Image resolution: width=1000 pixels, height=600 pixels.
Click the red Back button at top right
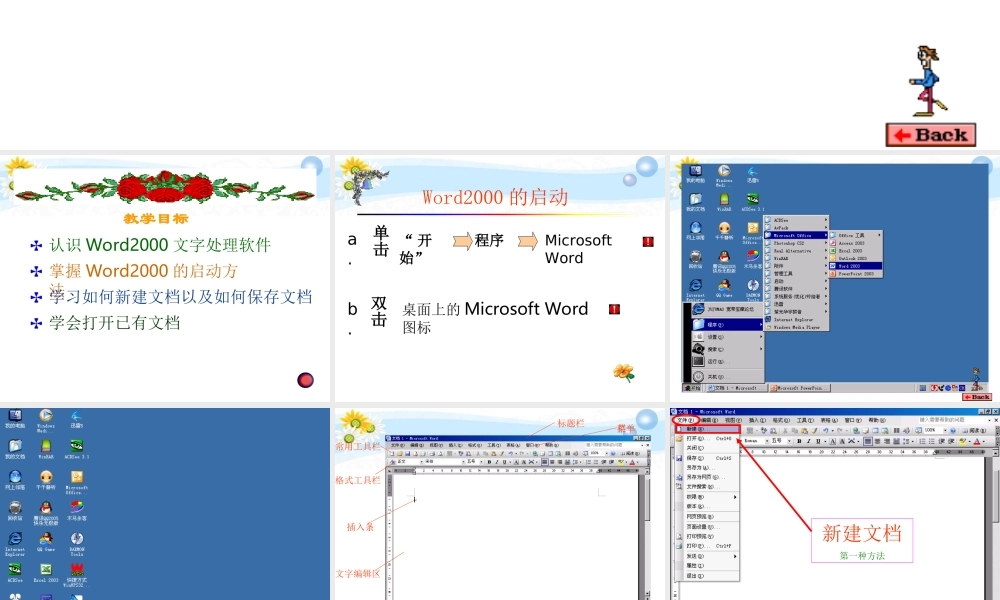(x=930, y=135)
